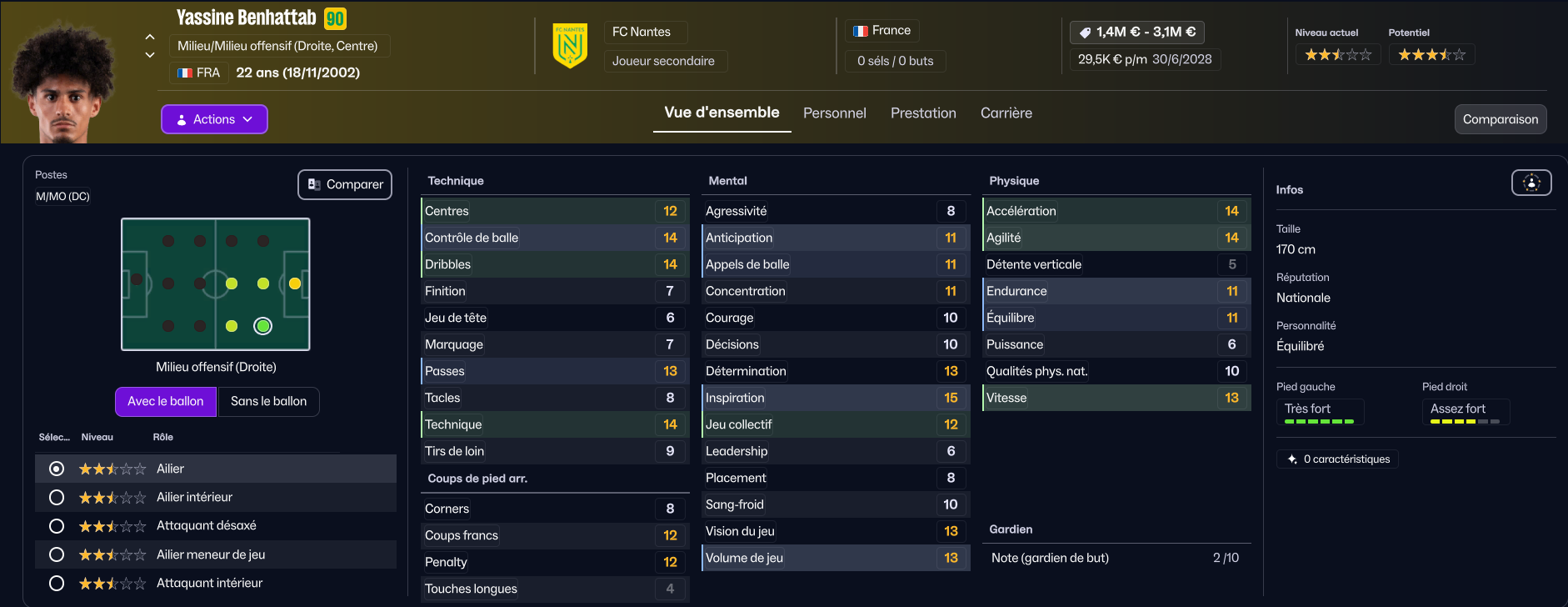
Task: Click the potential ability star rating
Action: (1431, 55)
